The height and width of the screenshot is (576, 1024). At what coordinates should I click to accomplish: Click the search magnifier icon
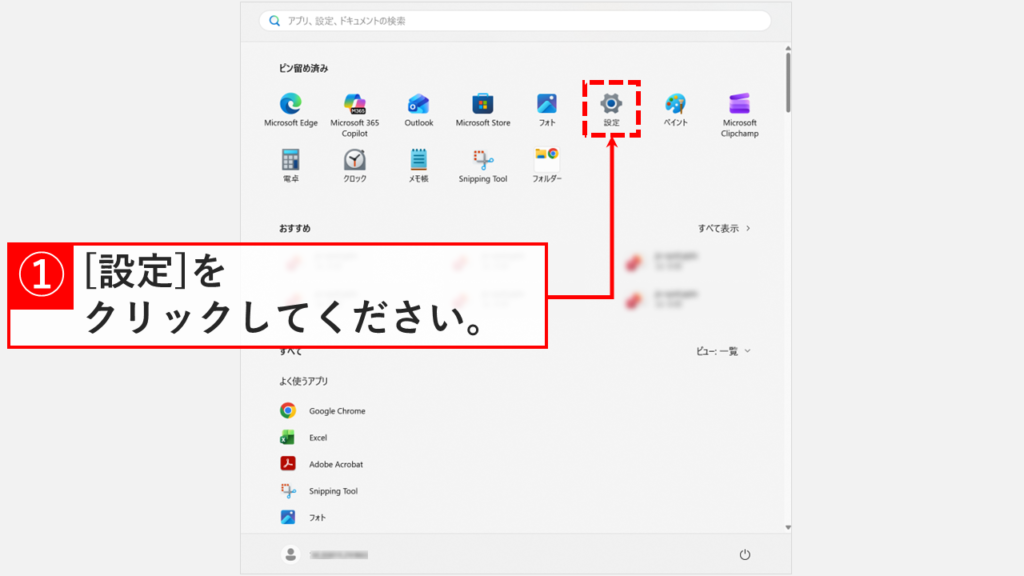point(275,21)
